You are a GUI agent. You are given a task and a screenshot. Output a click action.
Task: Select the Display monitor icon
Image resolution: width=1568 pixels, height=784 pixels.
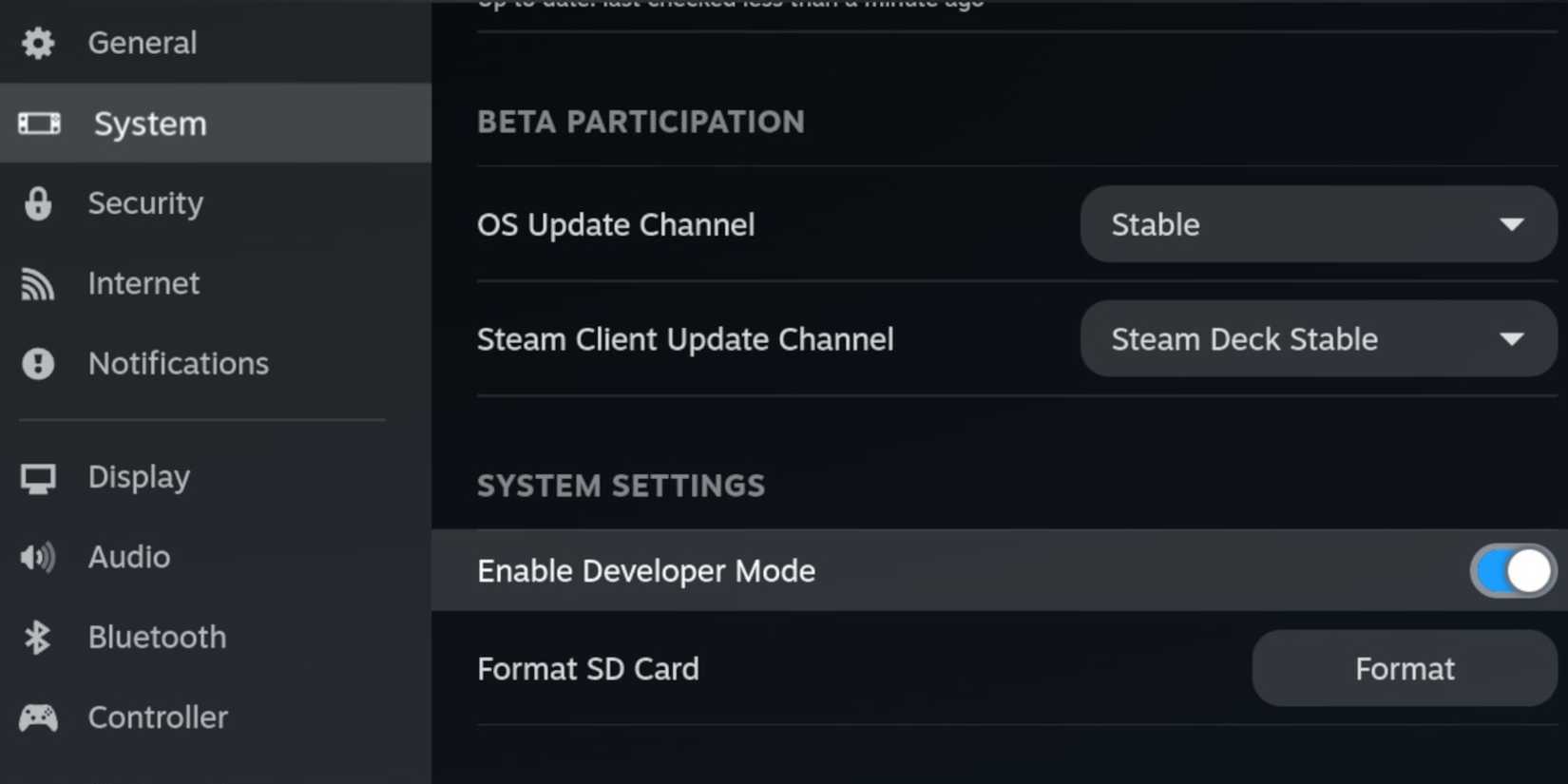coord(37,477)
